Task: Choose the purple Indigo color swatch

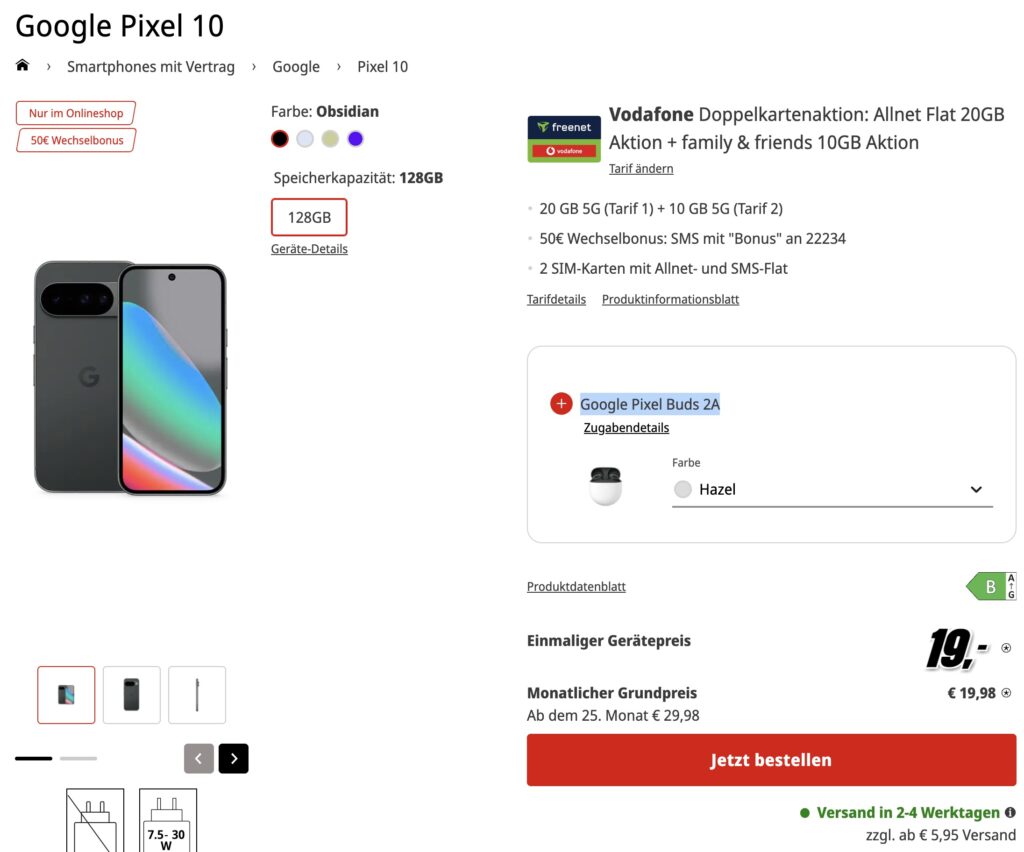Action: click(355, 139)
